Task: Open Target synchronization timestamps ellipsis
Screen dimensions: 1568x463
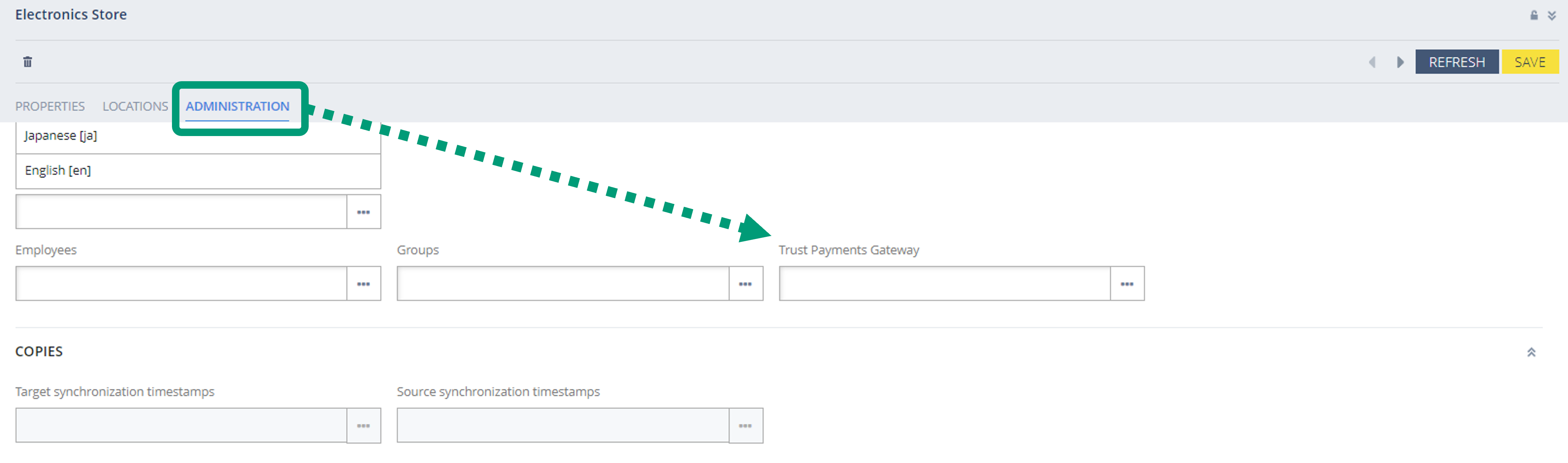Action: coord(364,426)
